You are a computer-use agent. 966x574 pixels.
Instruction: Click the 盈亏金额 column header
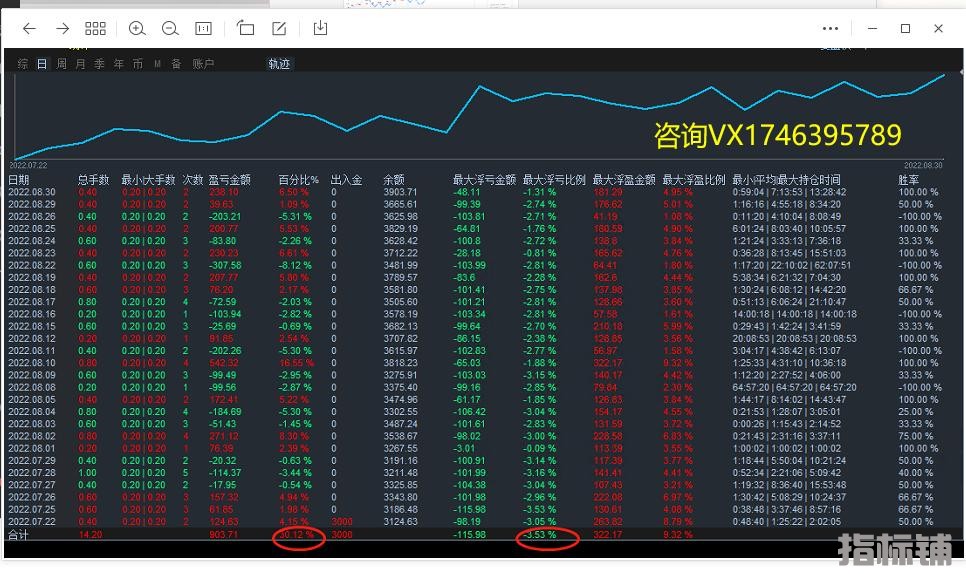(x=230, y=180)
